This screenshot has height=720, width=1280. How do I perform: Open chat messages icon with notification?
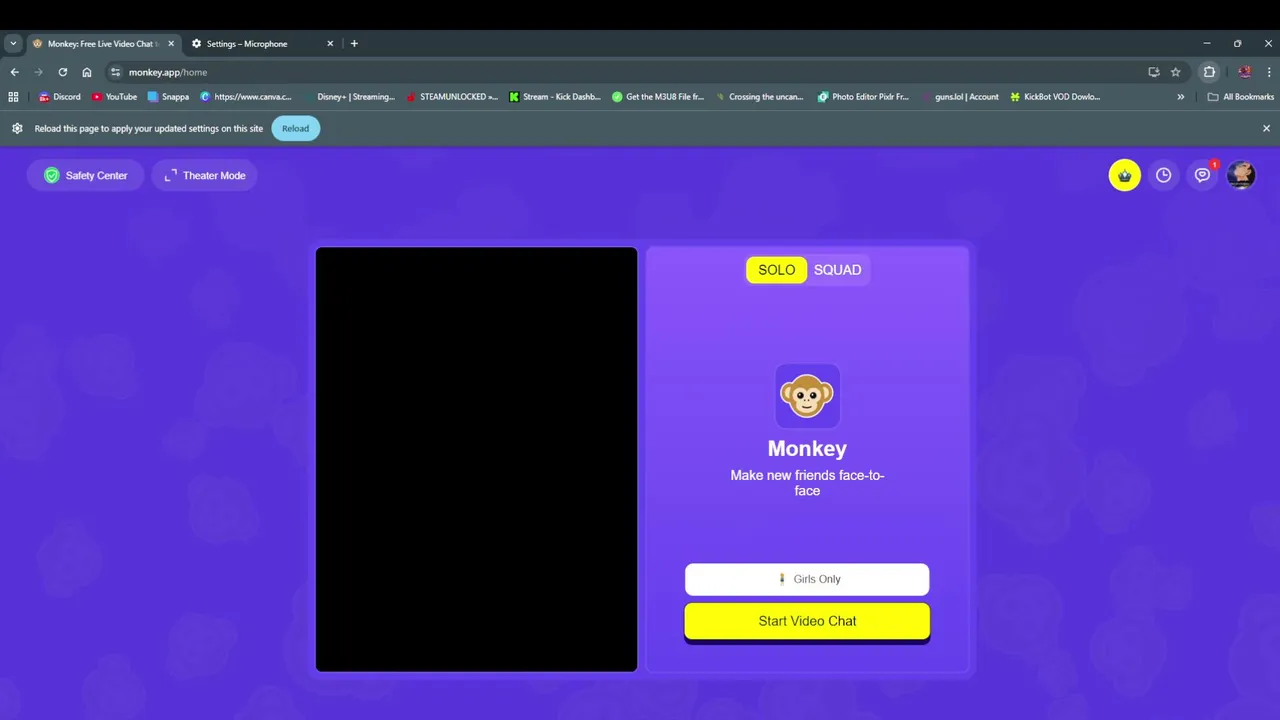click(1203, 175)
